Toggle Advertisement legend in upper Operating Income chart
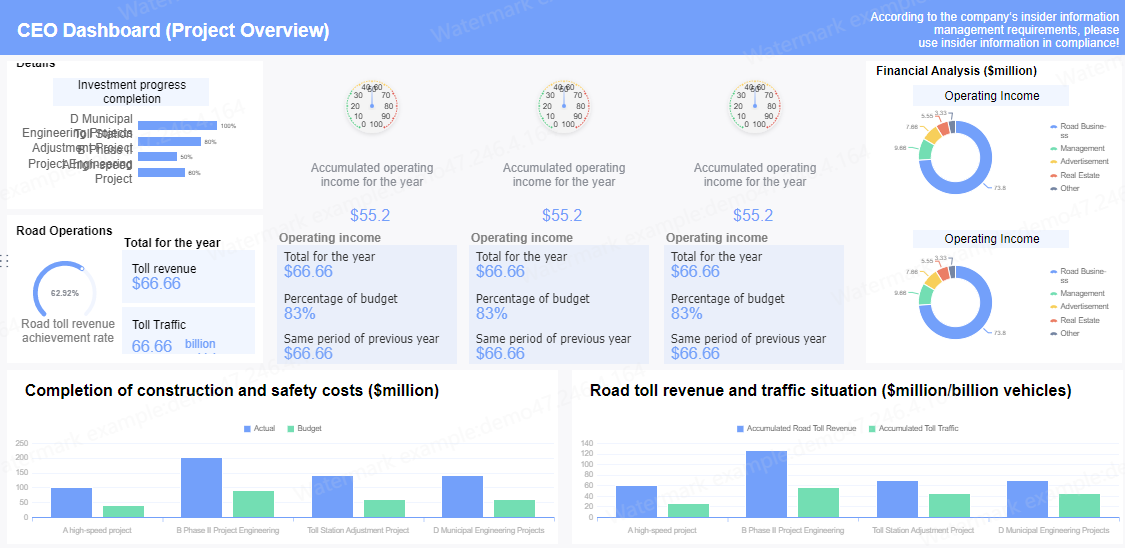The height and width of the screenshot is (548, 1125). click(1079, 162)
